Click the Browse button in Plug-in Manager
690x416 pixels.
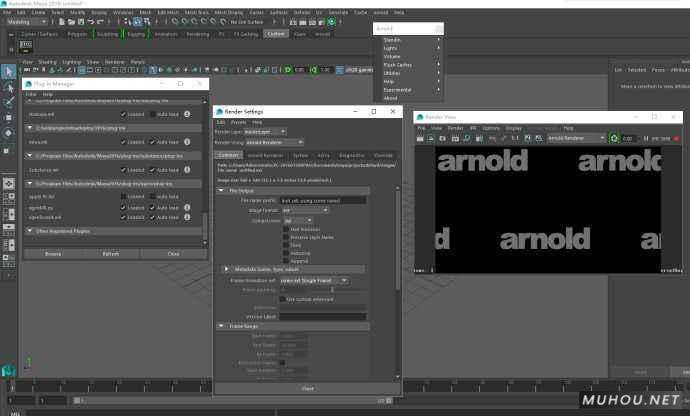coord(53,254)
